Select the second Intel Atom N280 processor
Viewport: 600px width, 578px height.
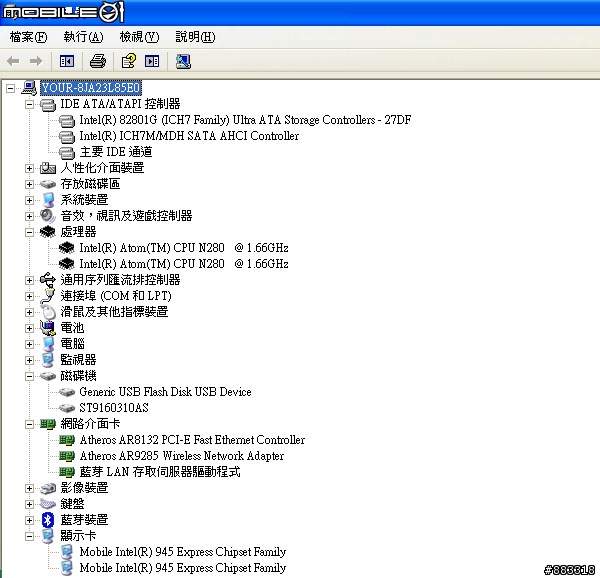184,264
